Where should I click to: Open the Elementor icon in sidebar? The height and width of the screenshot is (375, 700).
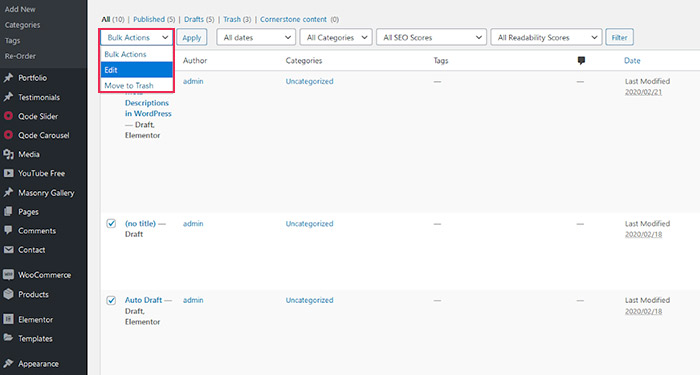[x=8, y=319]
